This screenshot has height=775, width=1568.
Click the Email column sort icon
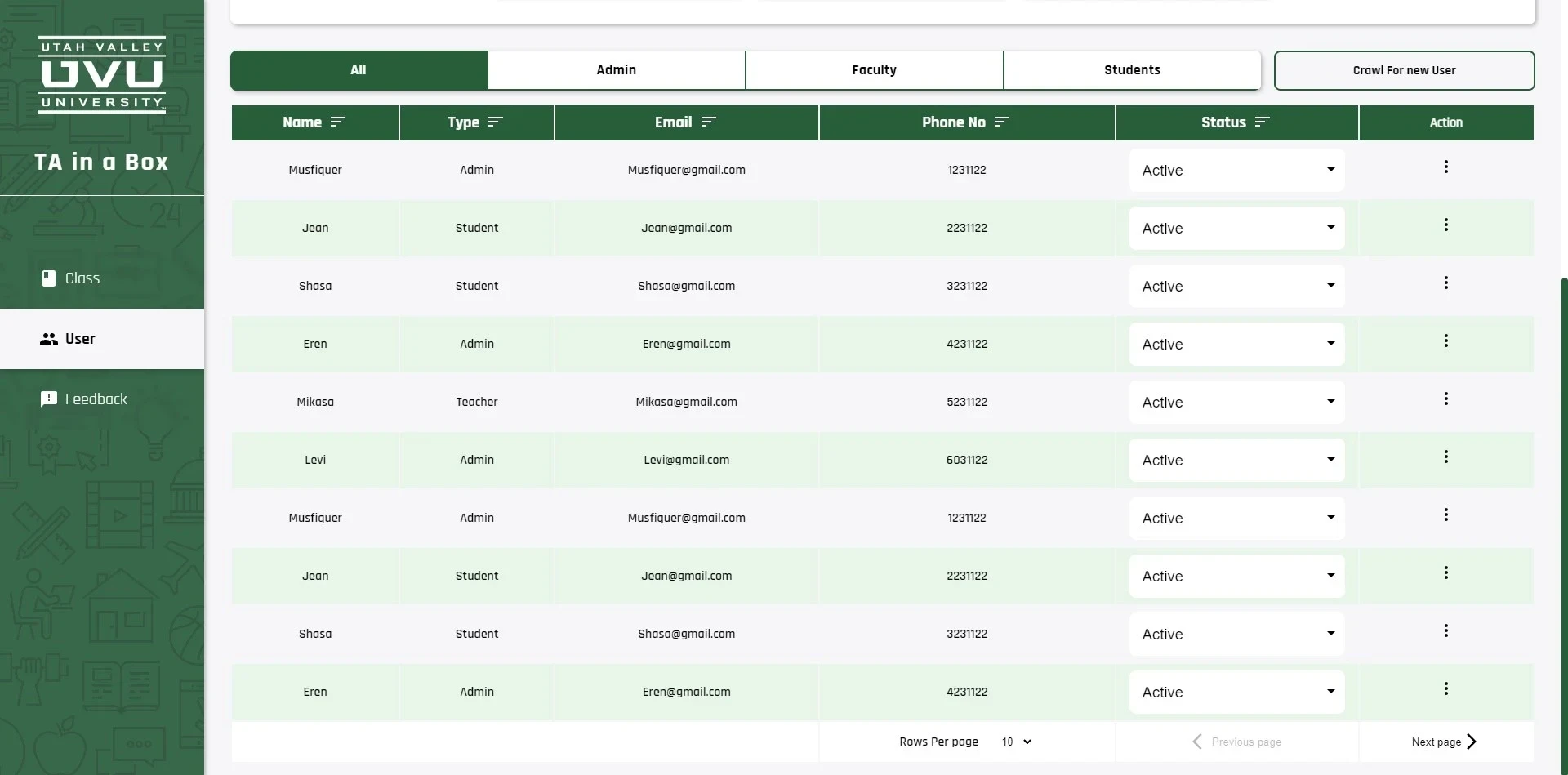click(x=708, y=122)
